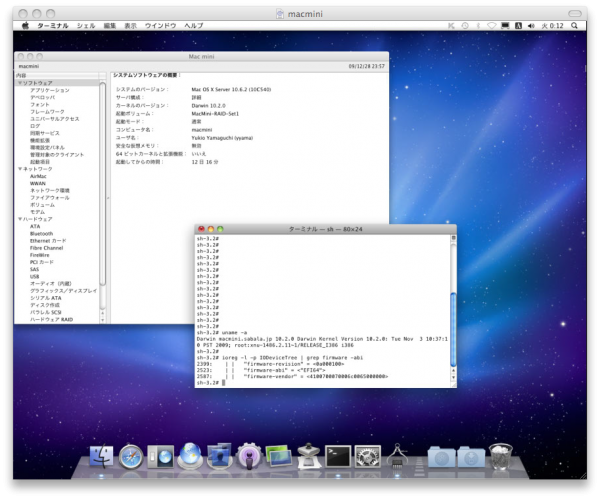Open the Downloads folder stack in Dock
The width and height of the screenshot is (600, 499).
471,457
